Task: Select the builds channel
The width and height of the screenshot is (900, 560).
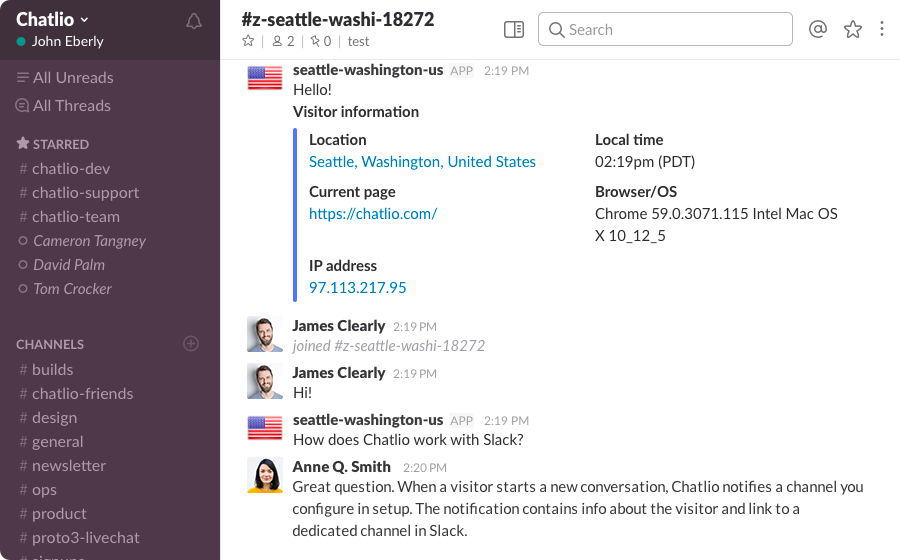Action: click(x=46, y=370)
